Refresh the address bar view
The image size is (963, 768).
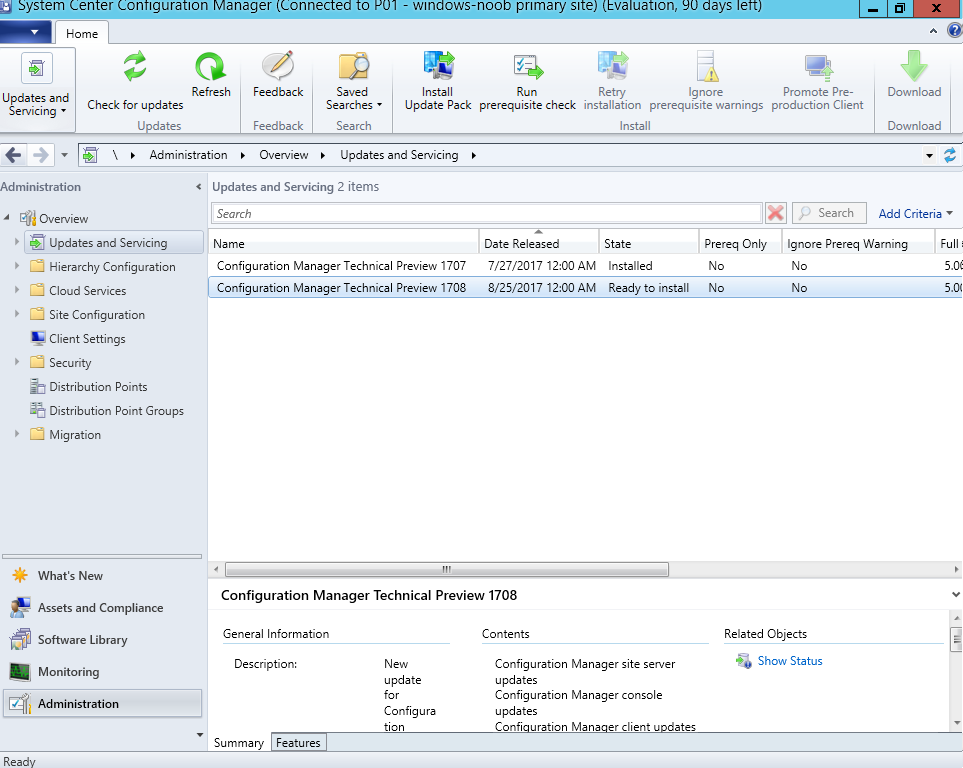(949, 155)
